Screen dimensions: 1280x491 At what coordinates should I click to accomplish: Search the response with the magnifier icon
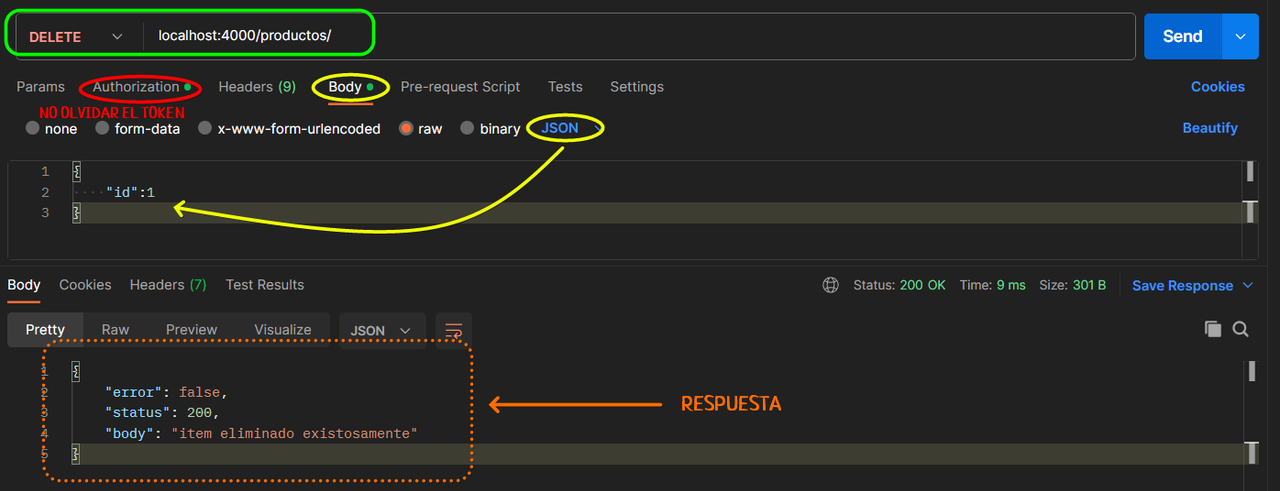click(1240, 329)
